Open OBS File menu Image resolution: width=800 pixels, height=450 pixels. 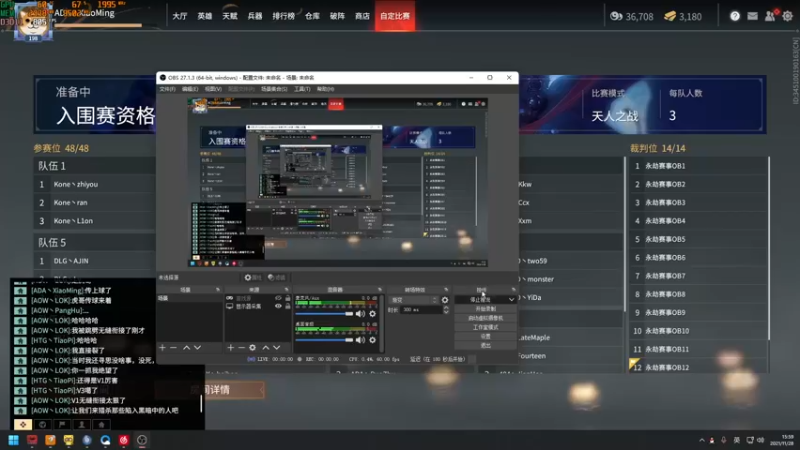[167, 89]
